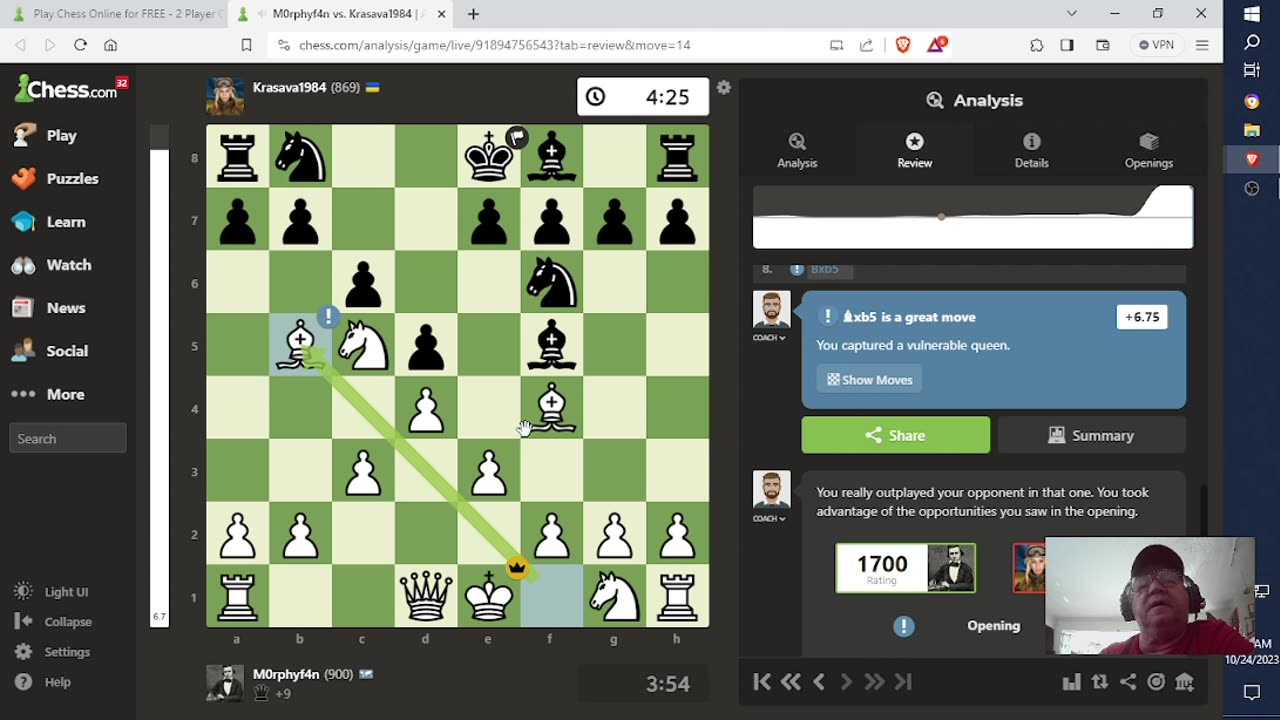Toggle the browser sidebar panel

[1067, 45]
